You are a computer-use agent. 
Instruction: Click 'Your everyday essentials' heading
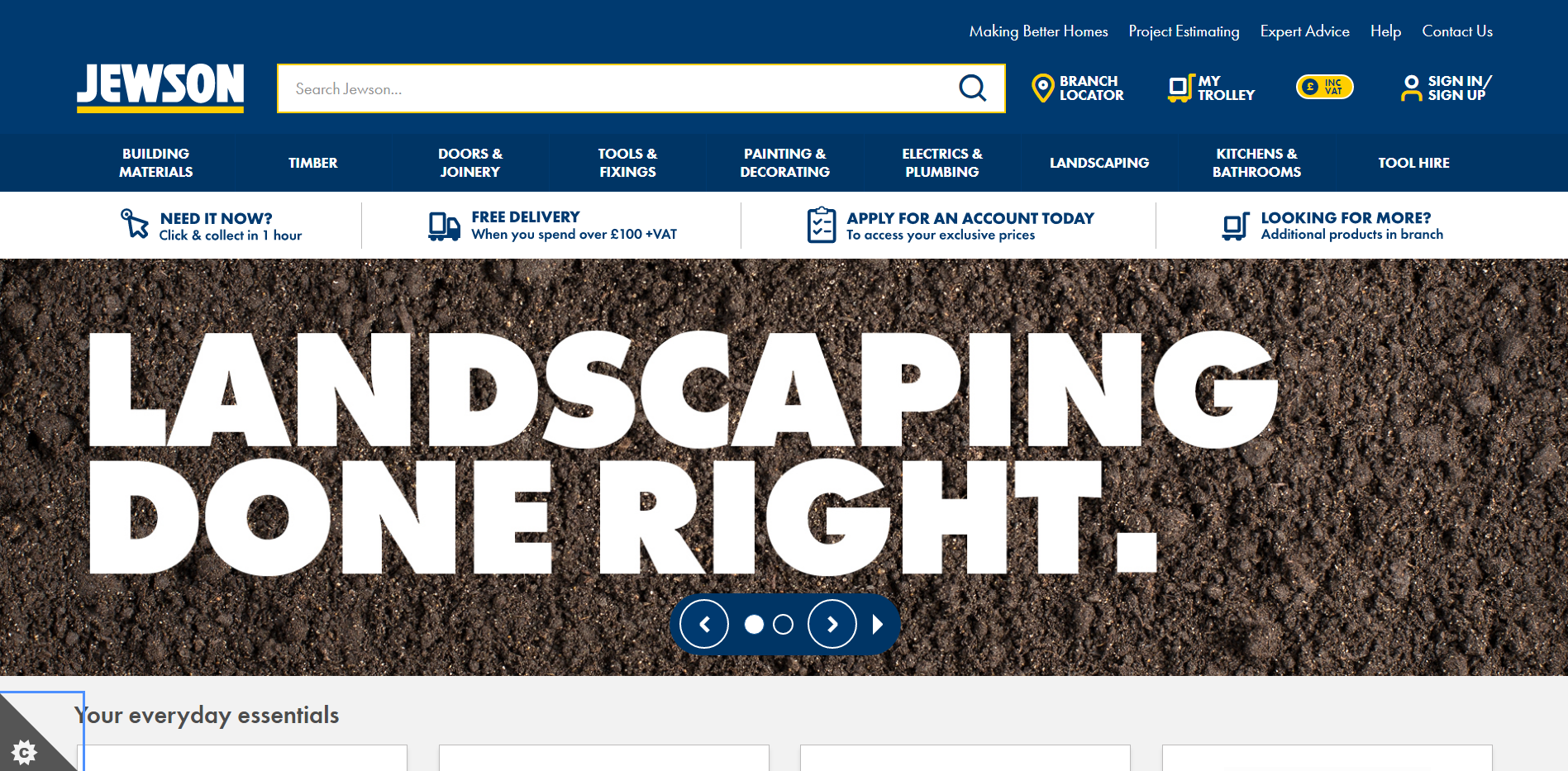207,715
